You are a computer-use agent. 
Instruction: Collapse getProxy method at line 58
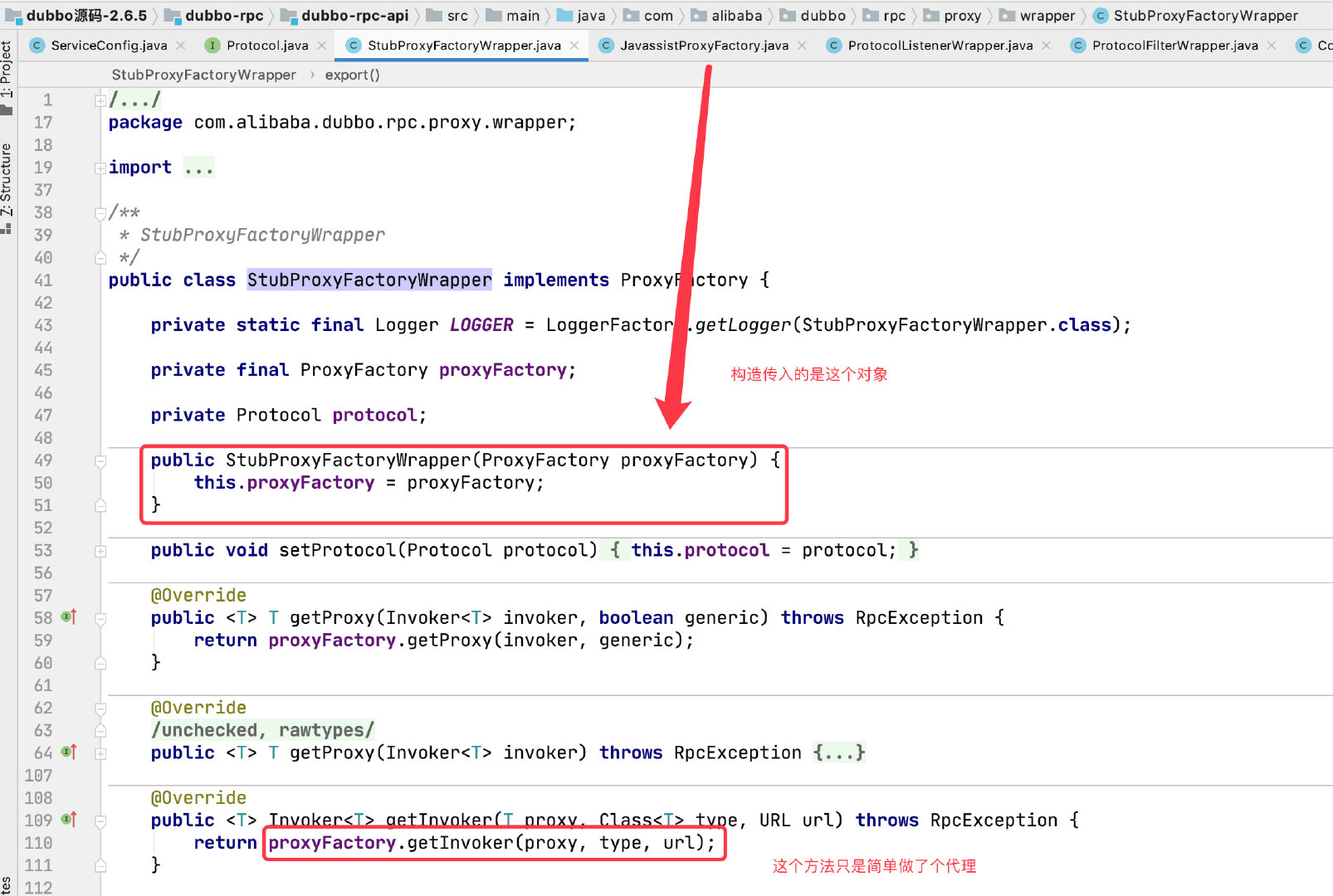[100, 618]
